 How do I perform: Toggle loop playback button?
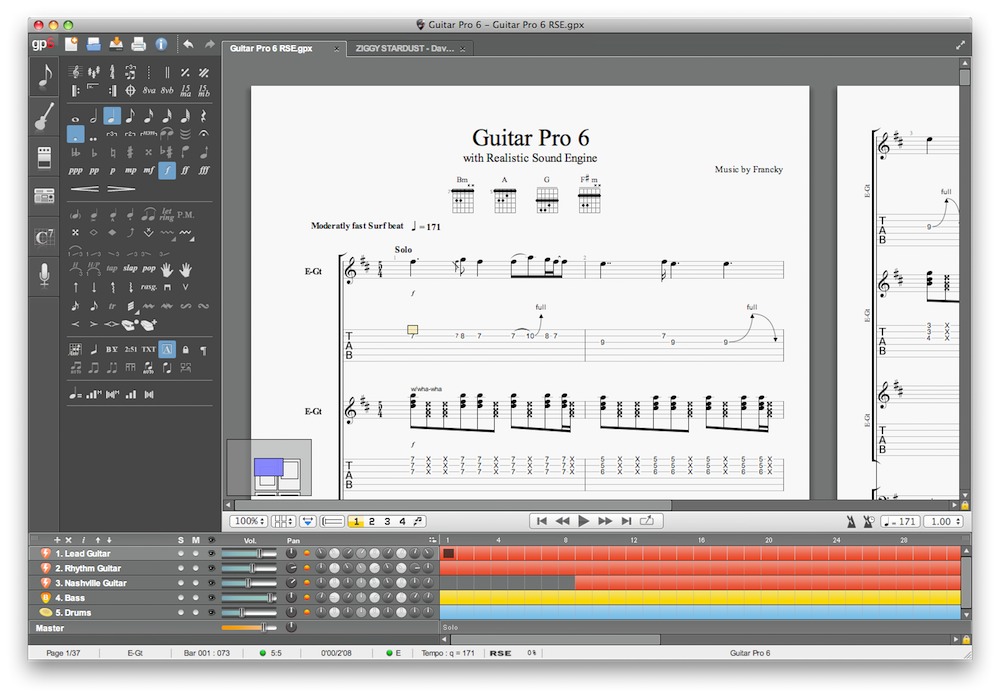[x=647, y=521]
